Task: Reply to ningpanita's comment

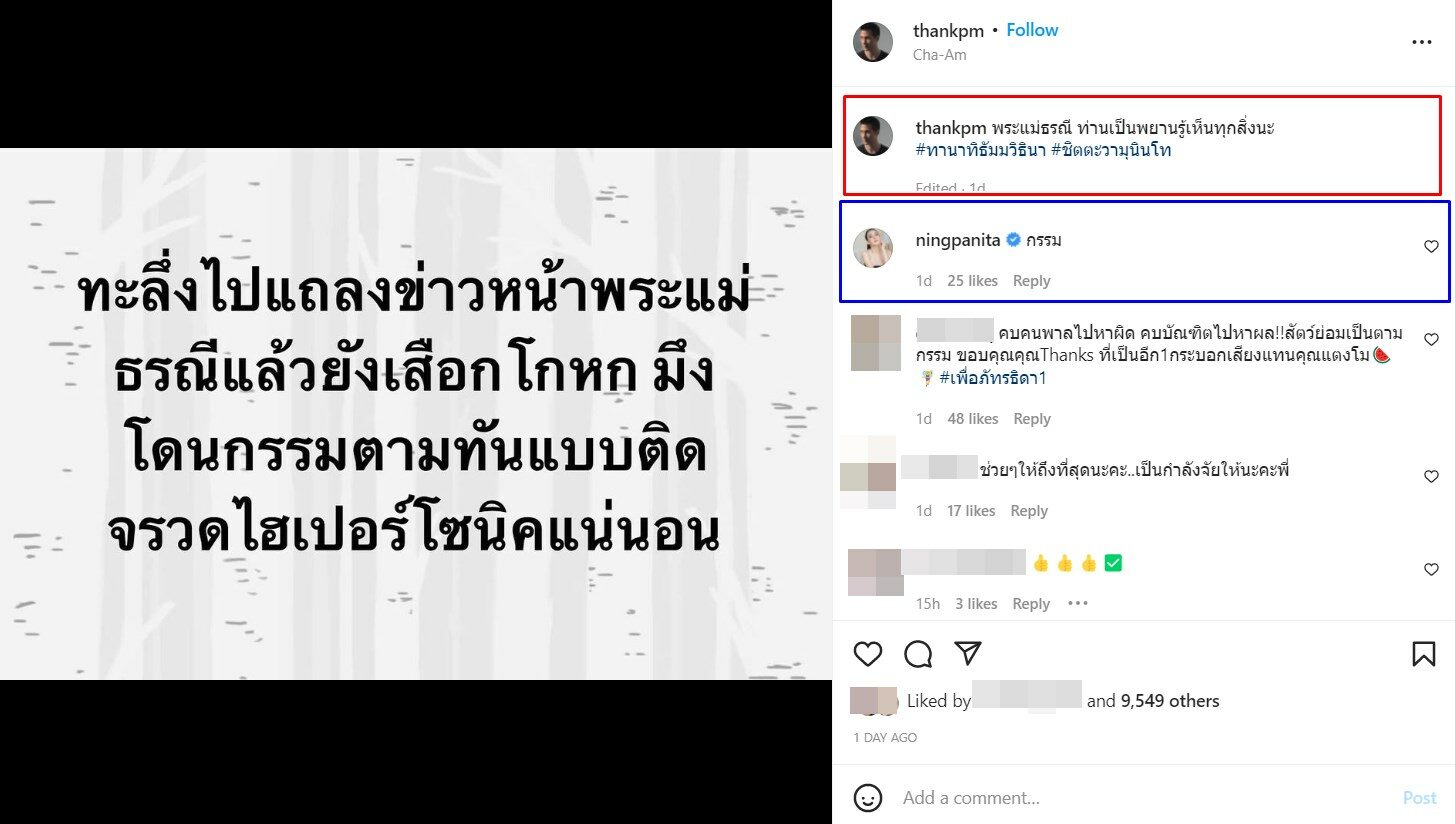Action: tap(1031, 281)
